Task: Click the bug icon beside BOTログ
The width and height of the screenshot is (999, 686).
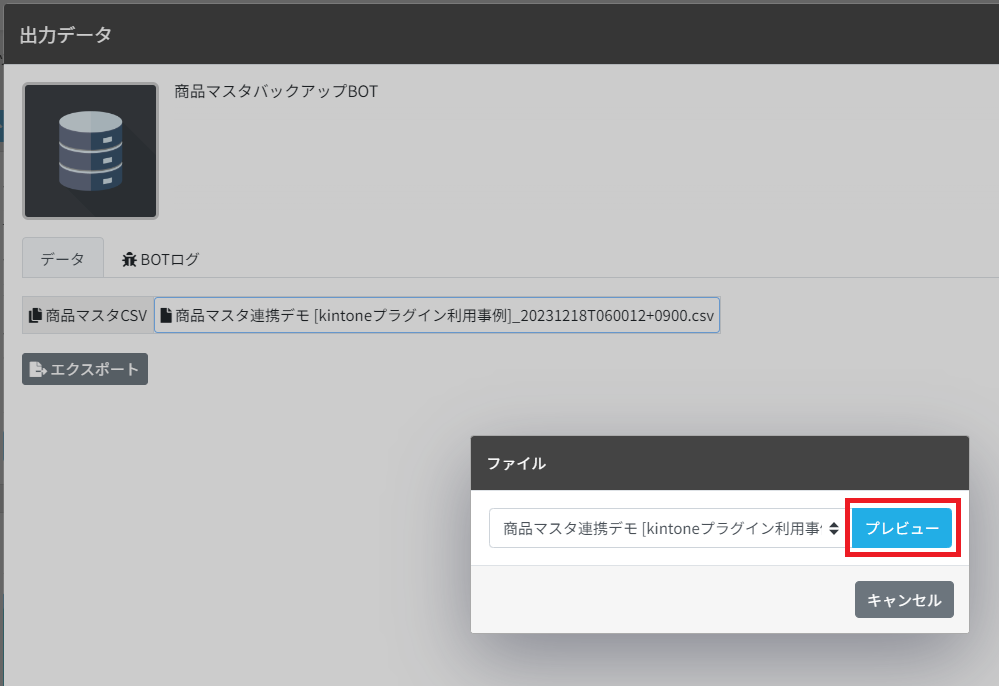Action: pos(129,259)
